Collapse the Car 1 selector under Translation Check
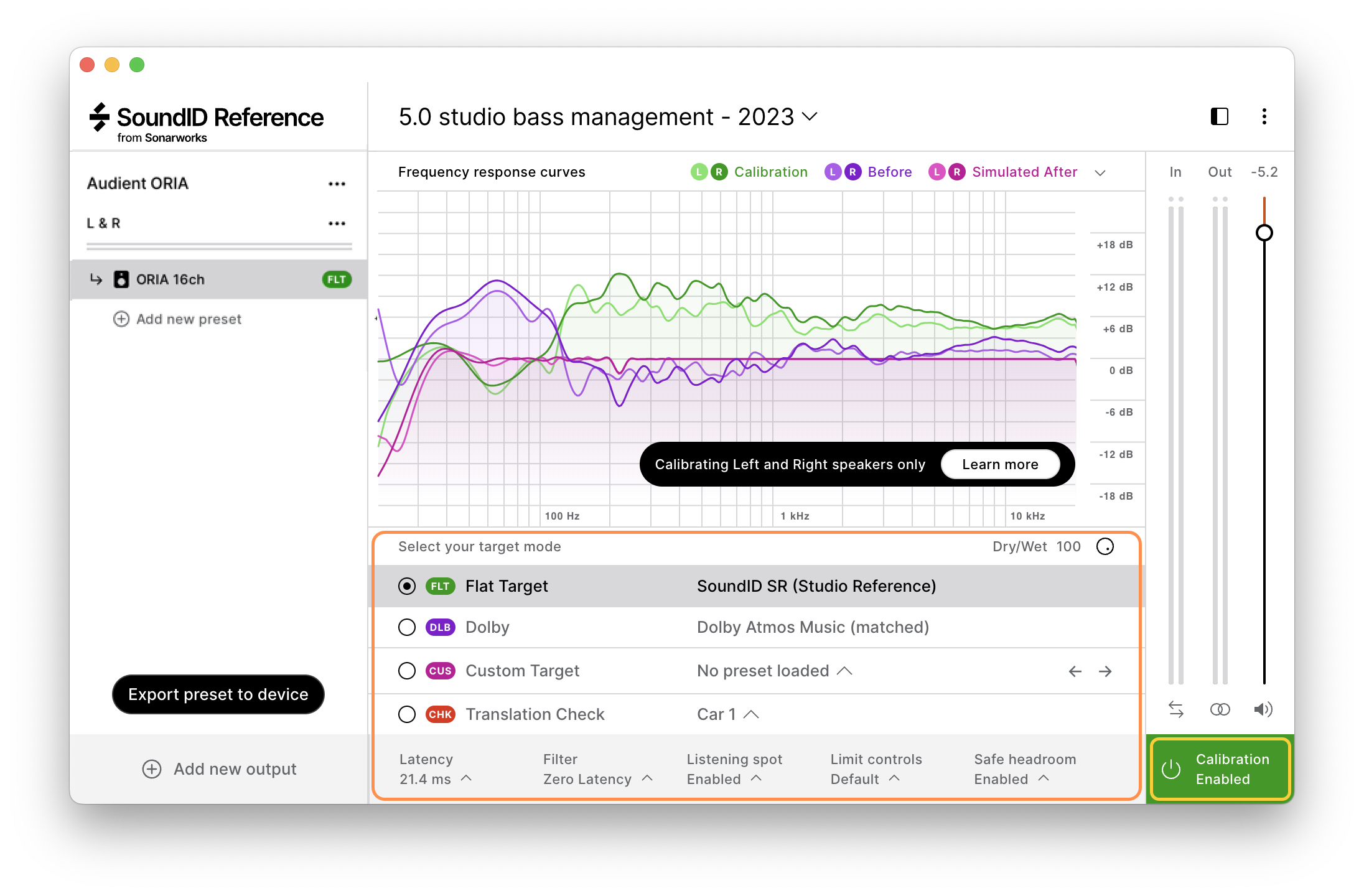 (x=751, y=714)
